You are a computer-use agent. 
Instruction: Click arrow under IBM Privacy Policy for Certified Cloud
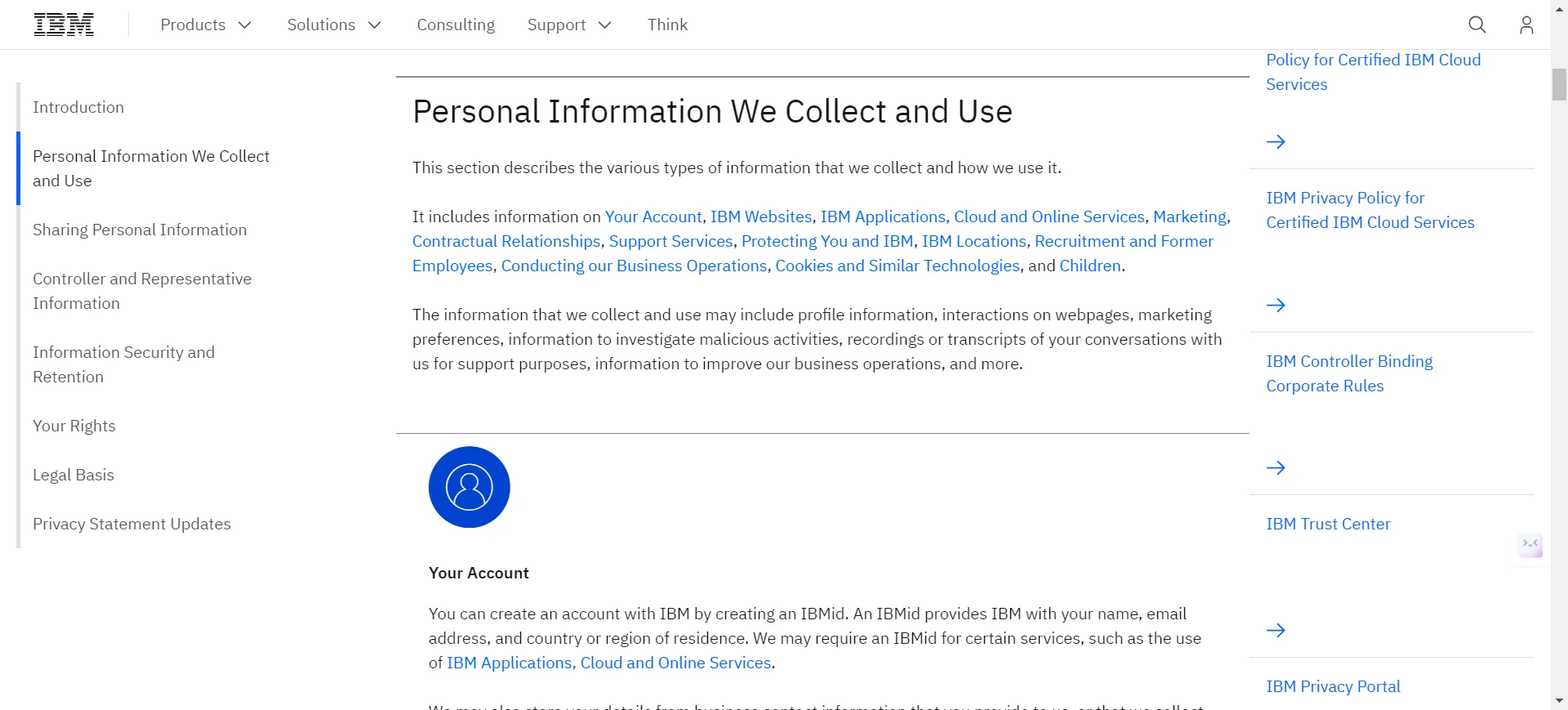(1276, 305)
